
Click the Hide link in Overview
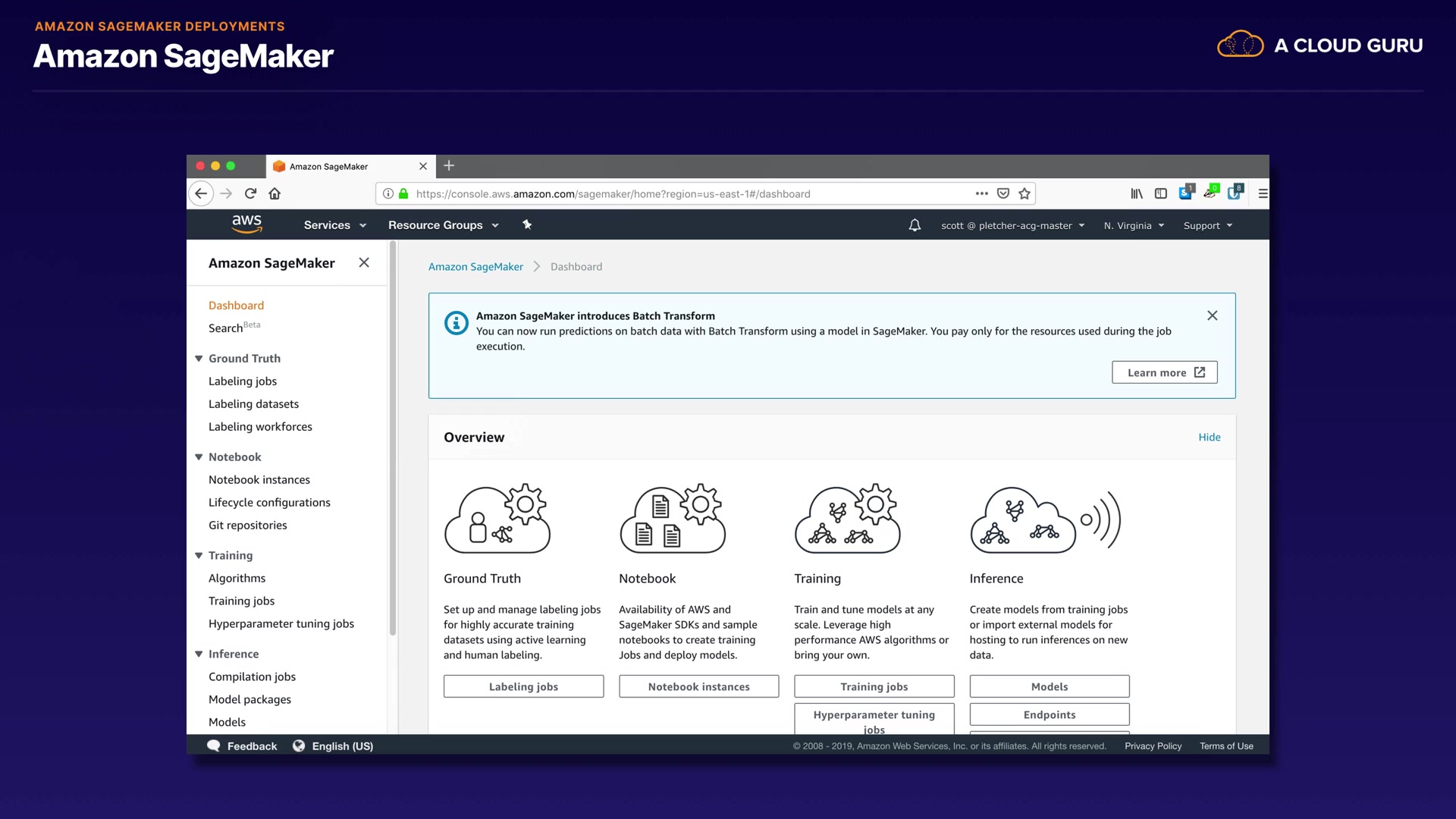point(1209,437)
